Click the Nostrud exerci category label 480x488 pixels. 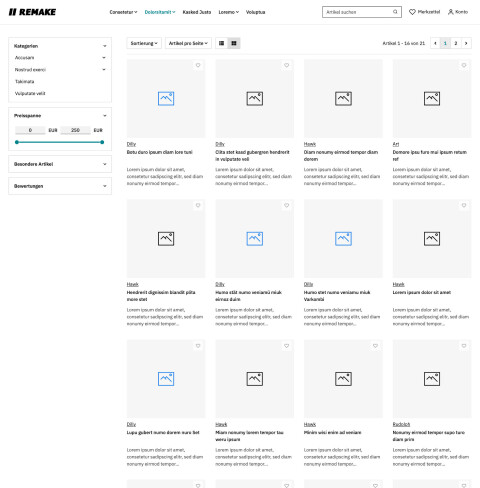click(x=30, y=70)
